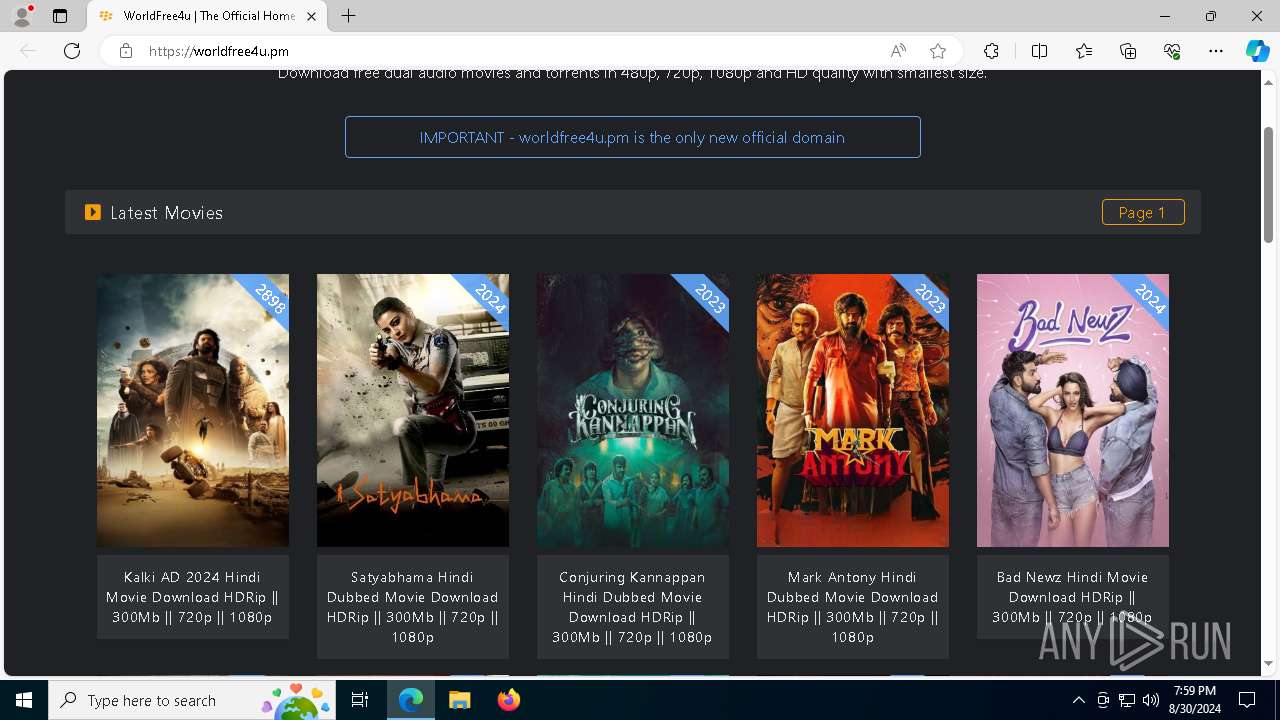Click the IMPORTANT official domain notice link
The image size is (1280, 720).
point(632,137)
